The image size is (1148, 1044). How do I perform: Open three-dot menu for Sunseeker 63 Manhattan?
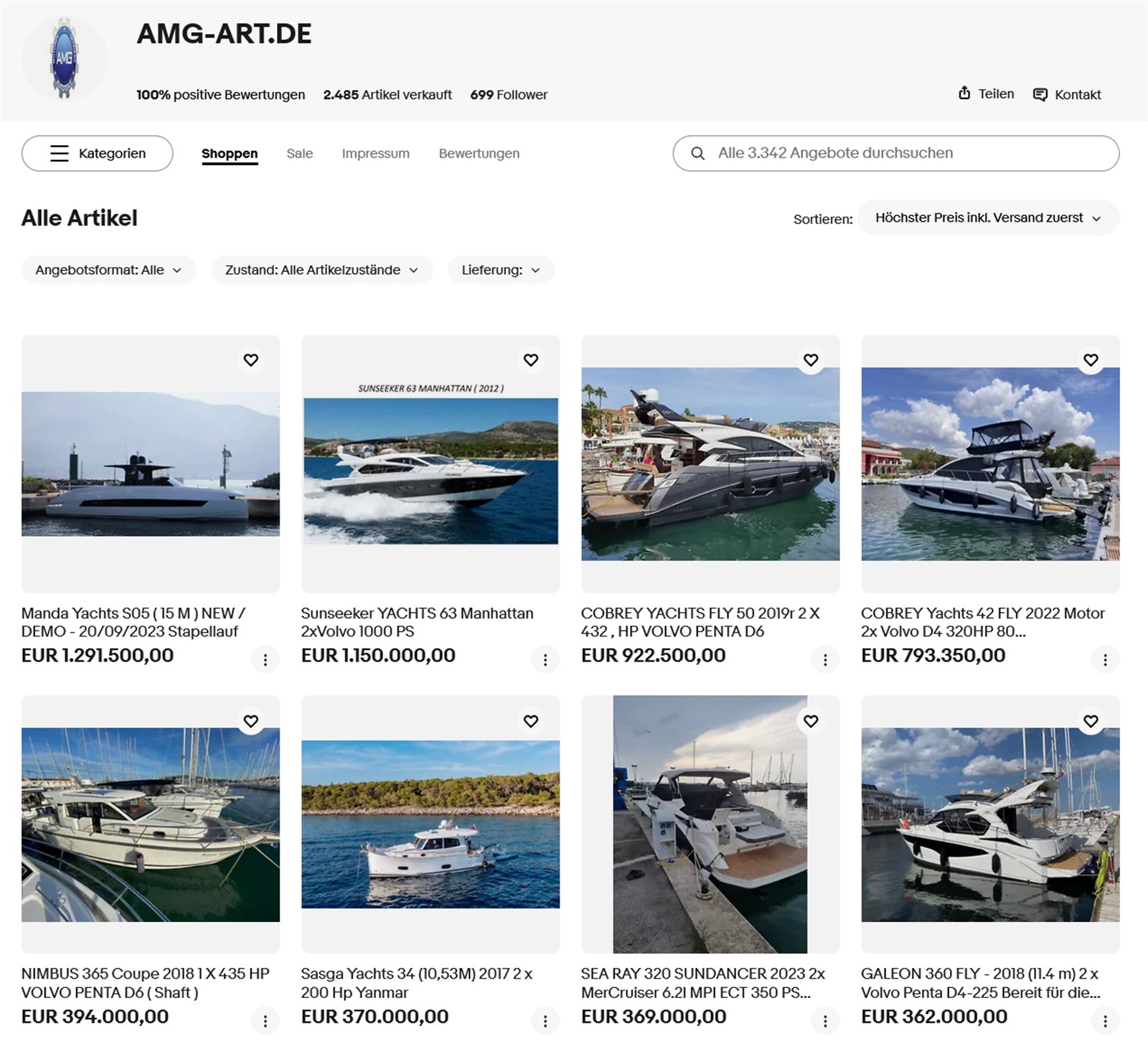[x=545, y=659]
